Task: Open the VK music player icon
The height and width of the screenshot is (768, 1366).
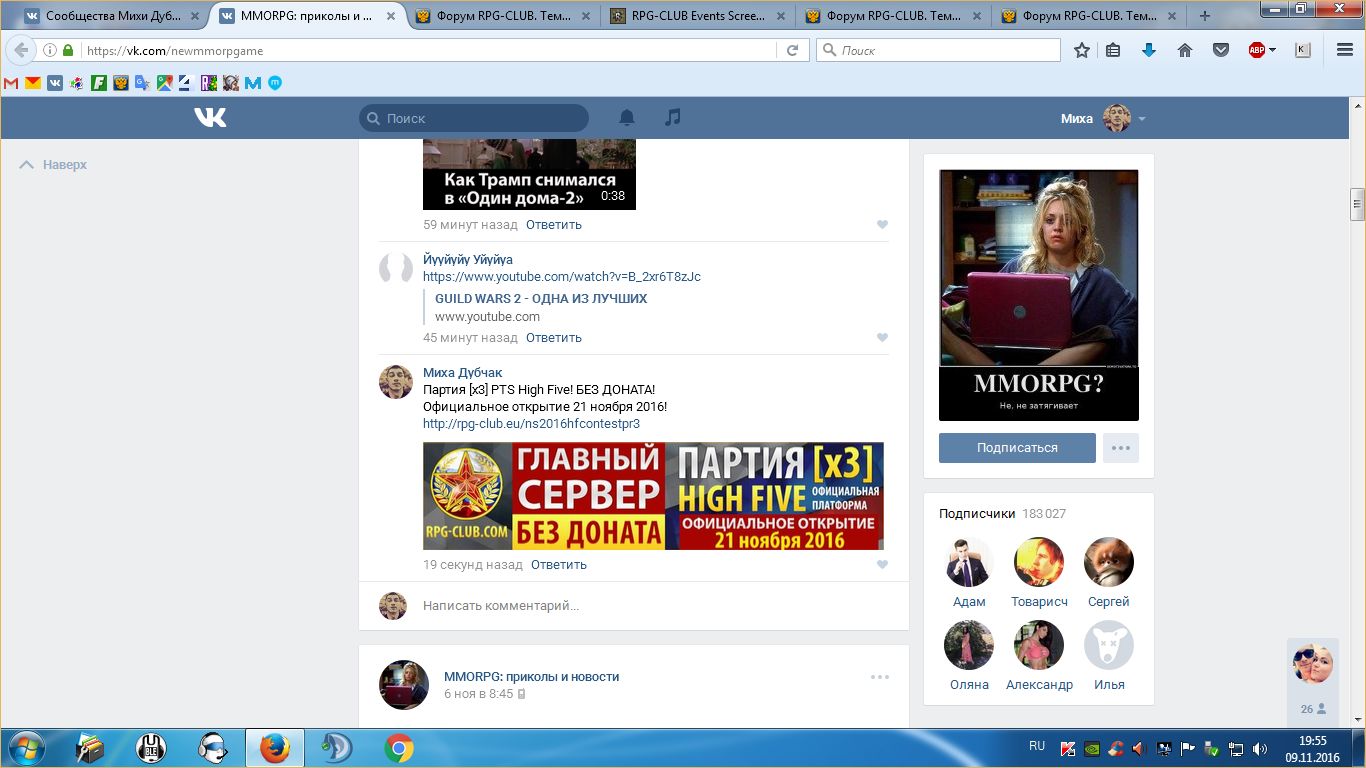Action: pos(673,118)
